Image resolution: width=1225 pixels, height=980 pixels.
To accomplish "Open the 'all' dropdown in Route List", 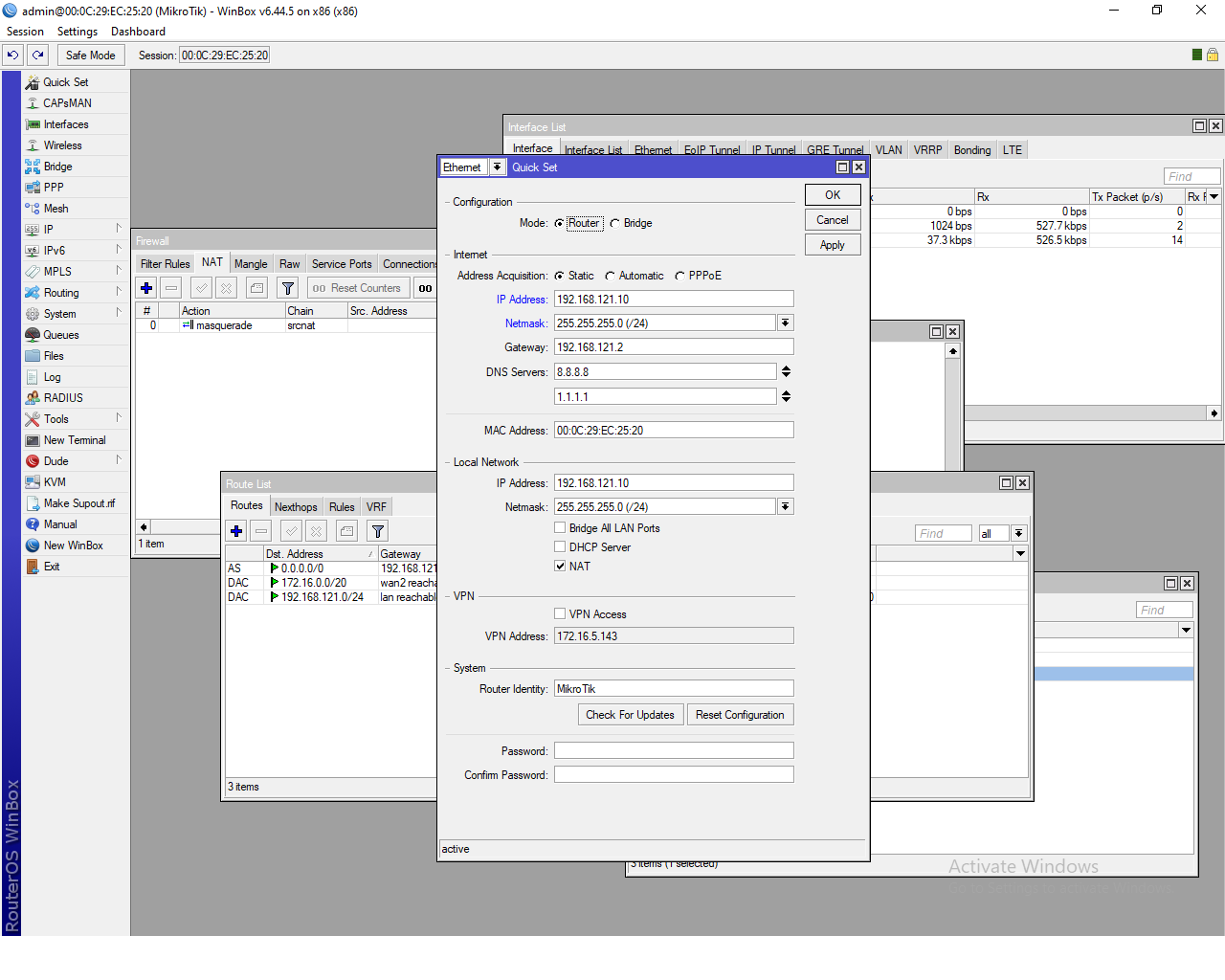I will tap(1019, 534).
